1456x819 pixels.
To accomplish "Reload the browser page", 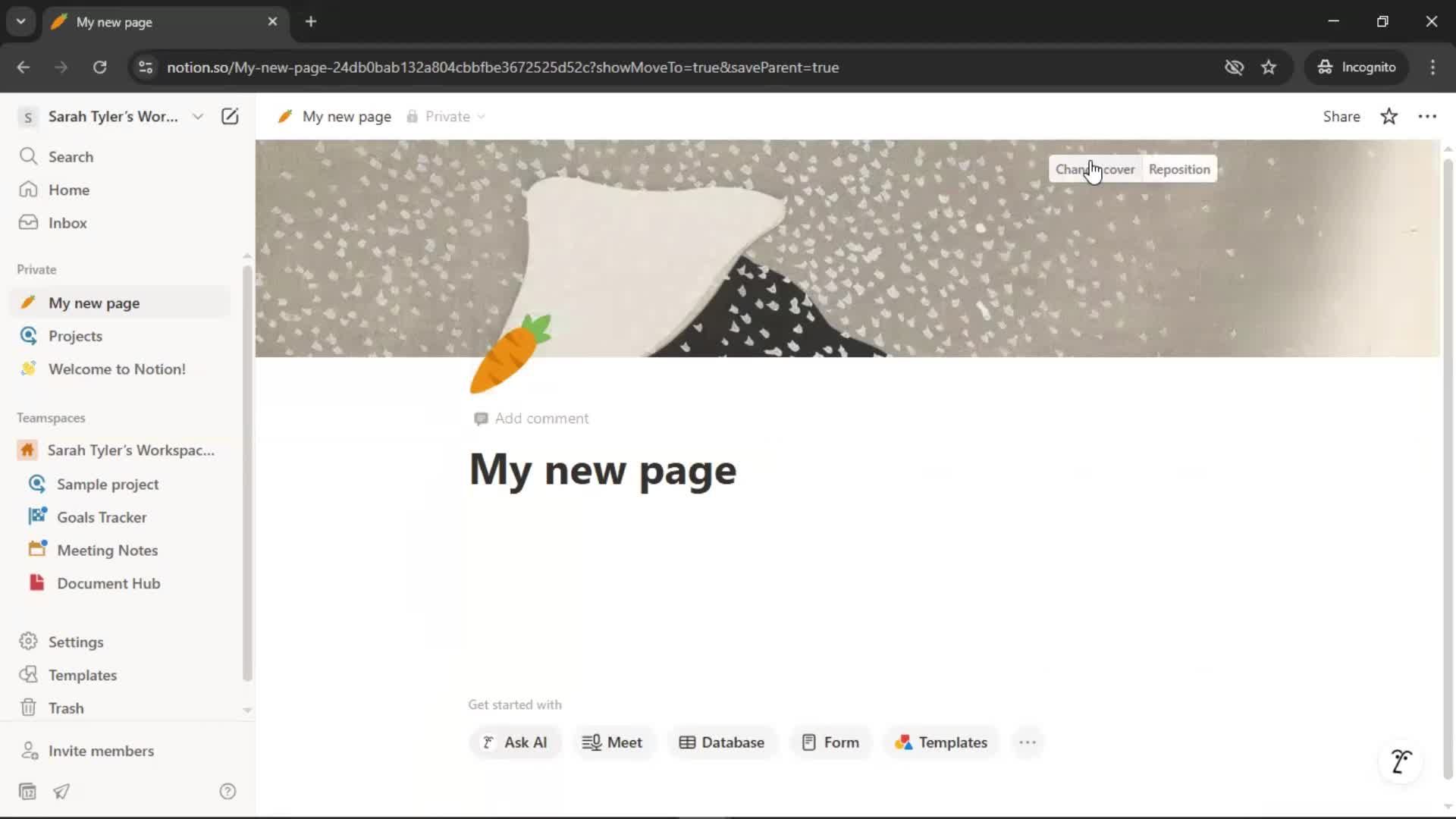I will click(x=99, y=67).
